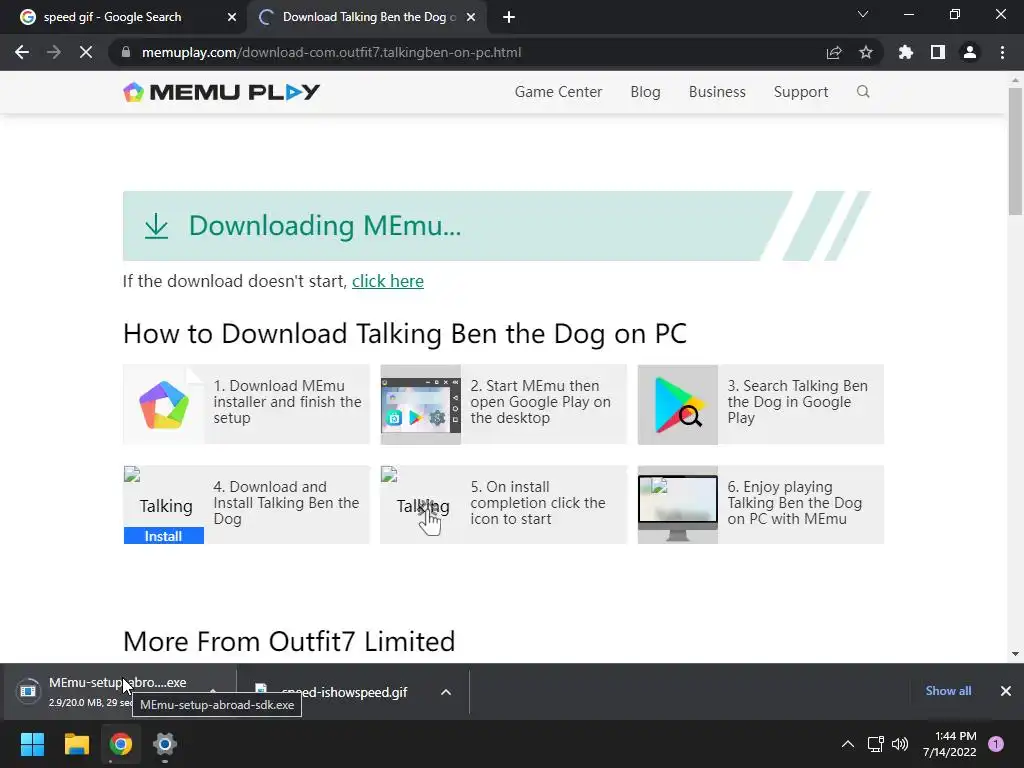Open the notification badge in taskbar

pos(996,744)
